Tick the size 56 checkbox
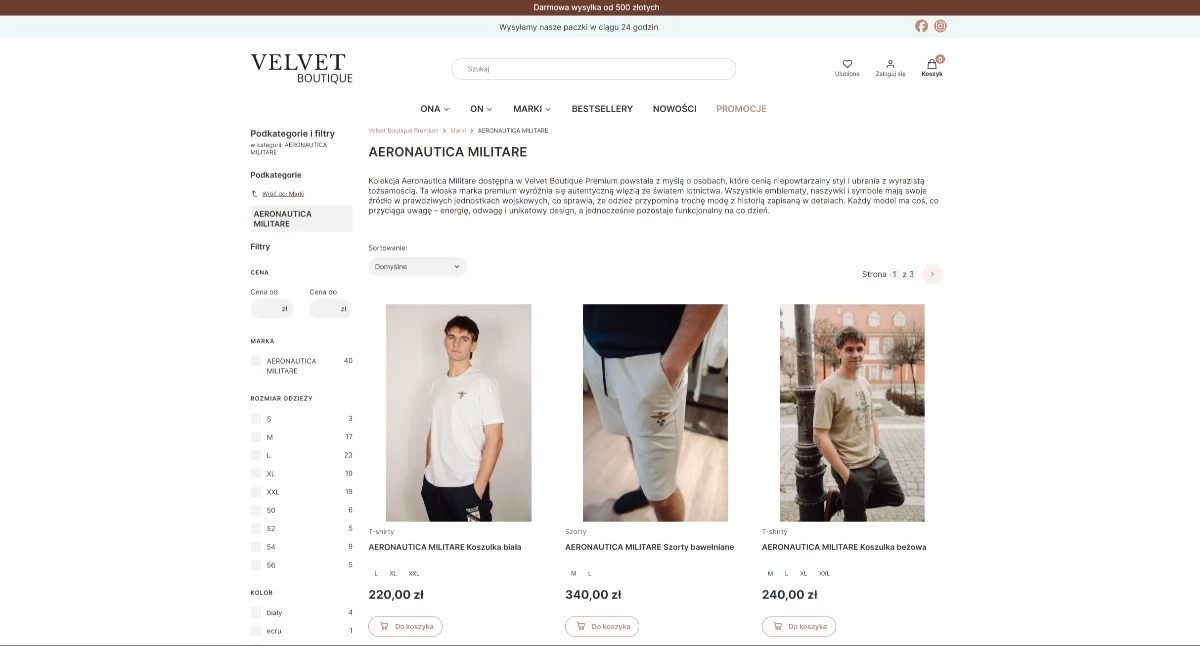Image resolution: width=1200 pixels, height=646 pixels. pos(256,565)
